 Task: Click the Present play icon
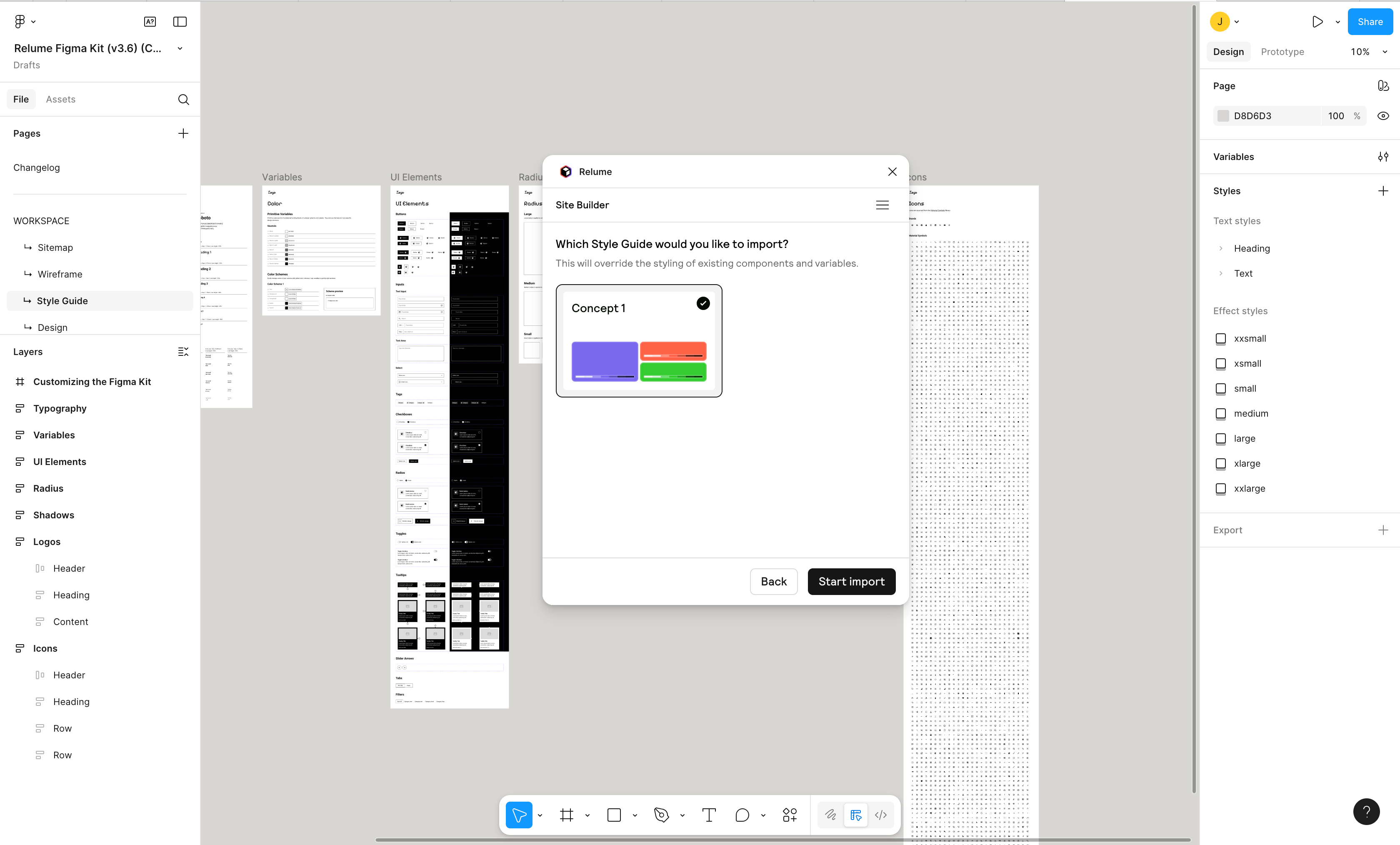click(1317, 22)
